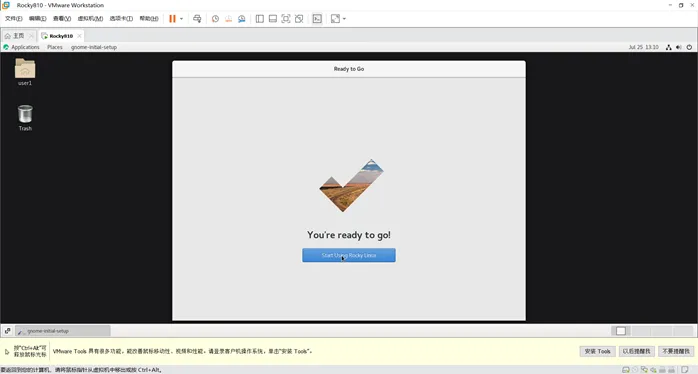Click the Unity mode toolbar icon
Screen dimensions: 698x374
[299, 19]
